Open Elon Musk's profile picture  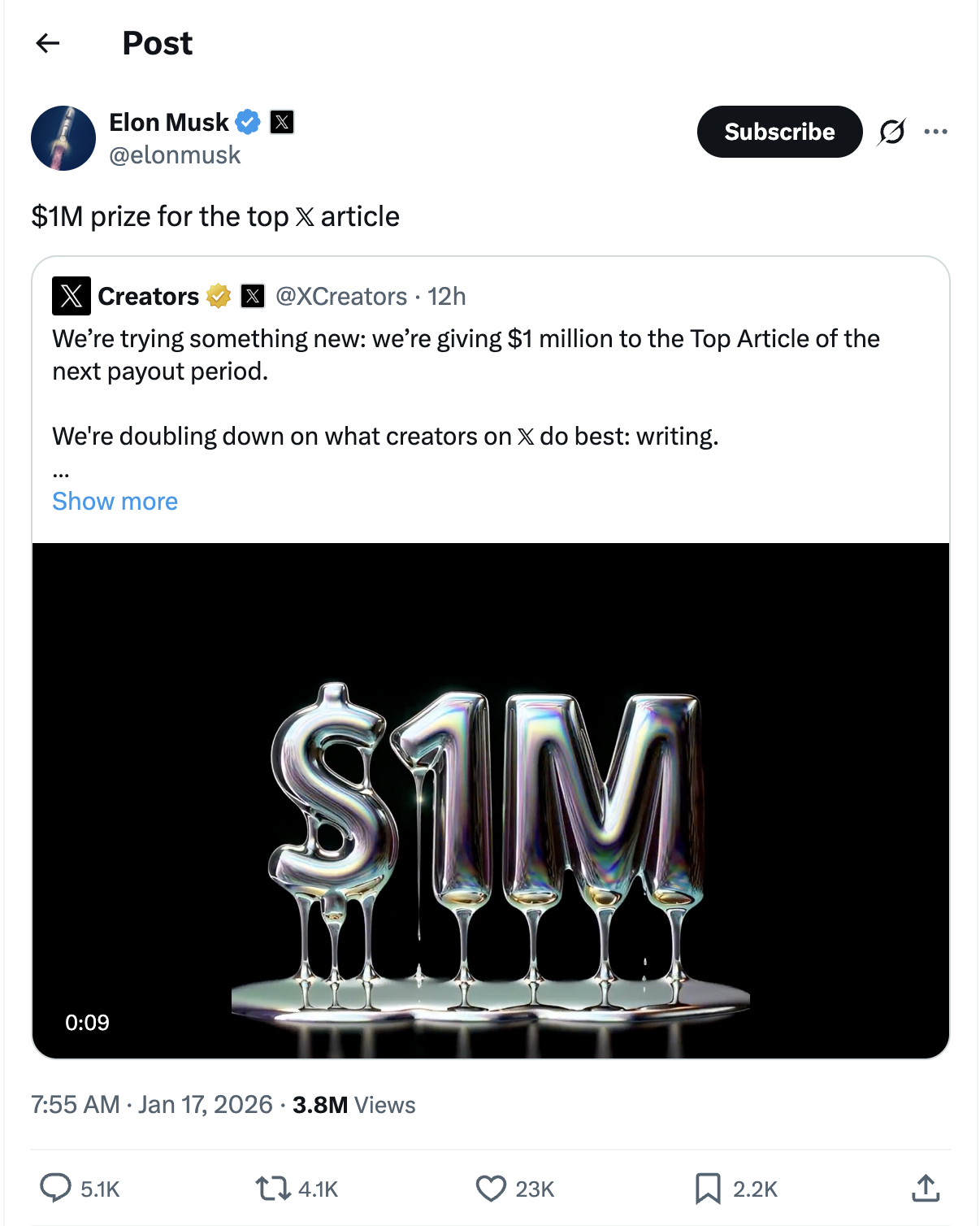(x=63, y=138)
